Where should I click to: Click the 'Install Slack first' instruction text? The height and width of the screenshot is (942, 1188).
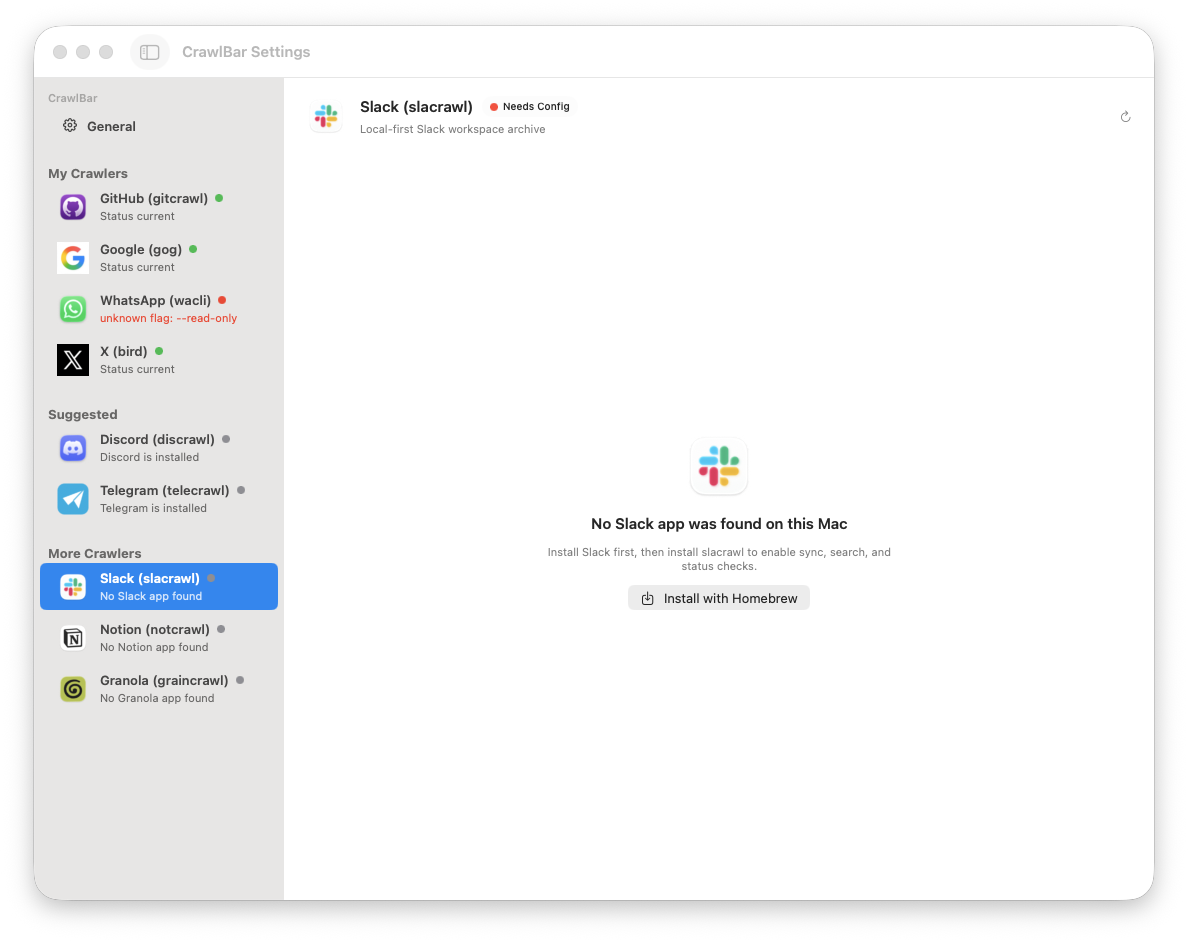719,559
